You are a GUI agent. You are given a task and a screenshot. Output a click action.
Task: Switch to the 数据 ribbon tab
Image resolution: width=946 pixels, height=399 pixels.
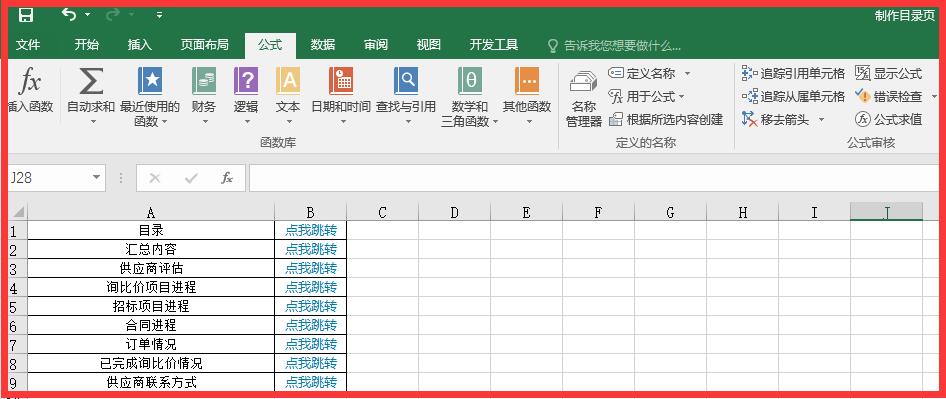coord(323,45)
